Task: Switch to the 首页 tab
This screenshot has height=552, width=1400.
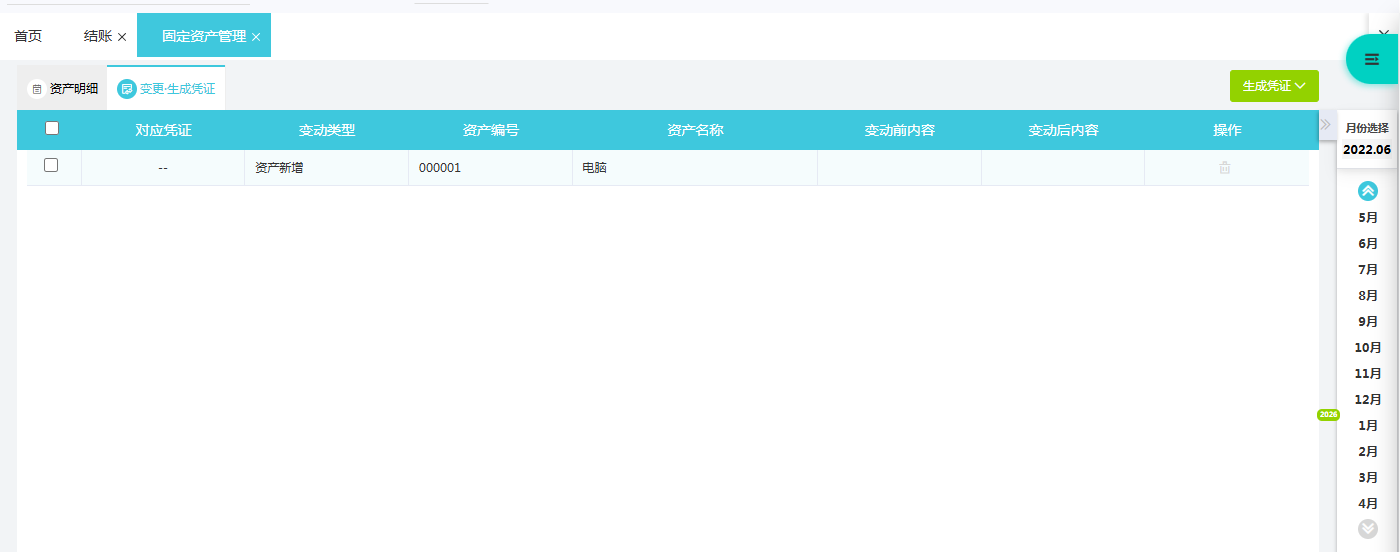Action: coord(28,36)
